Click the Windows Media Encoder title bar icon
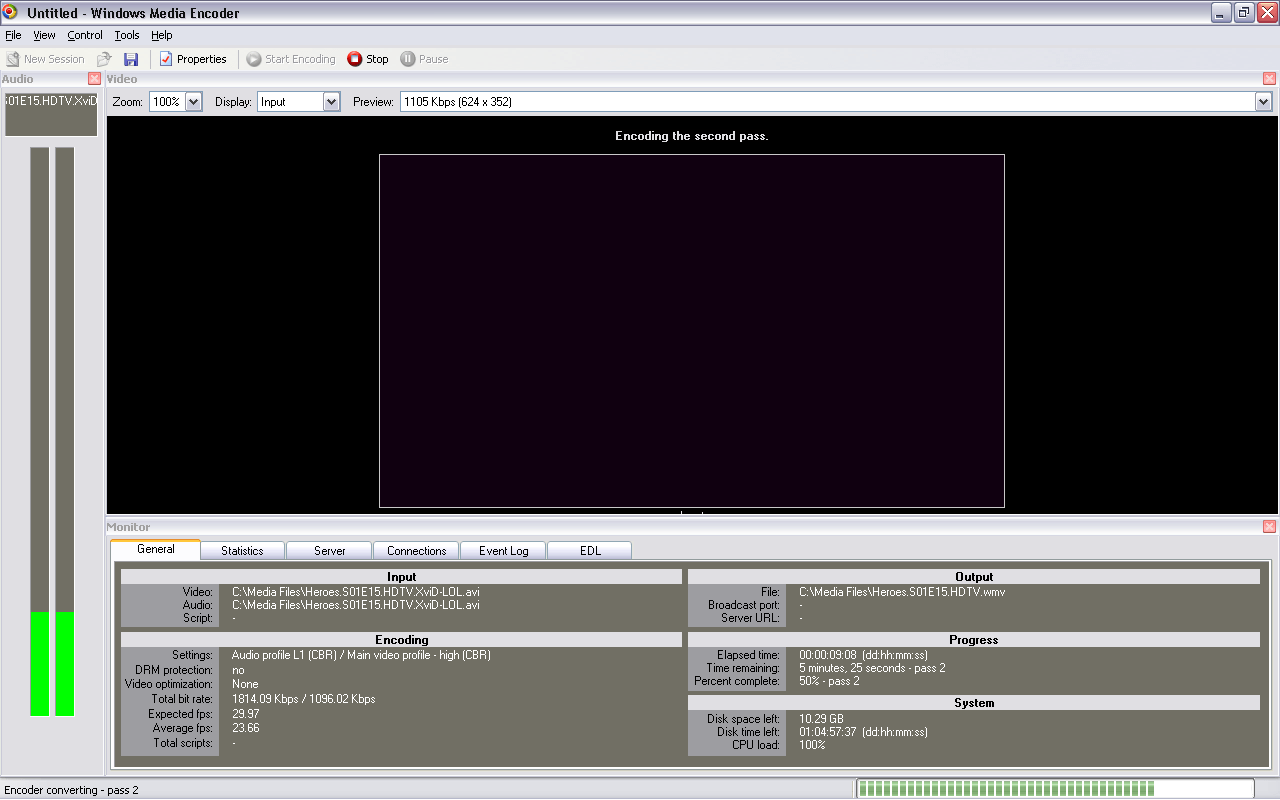 click(9, 13)
